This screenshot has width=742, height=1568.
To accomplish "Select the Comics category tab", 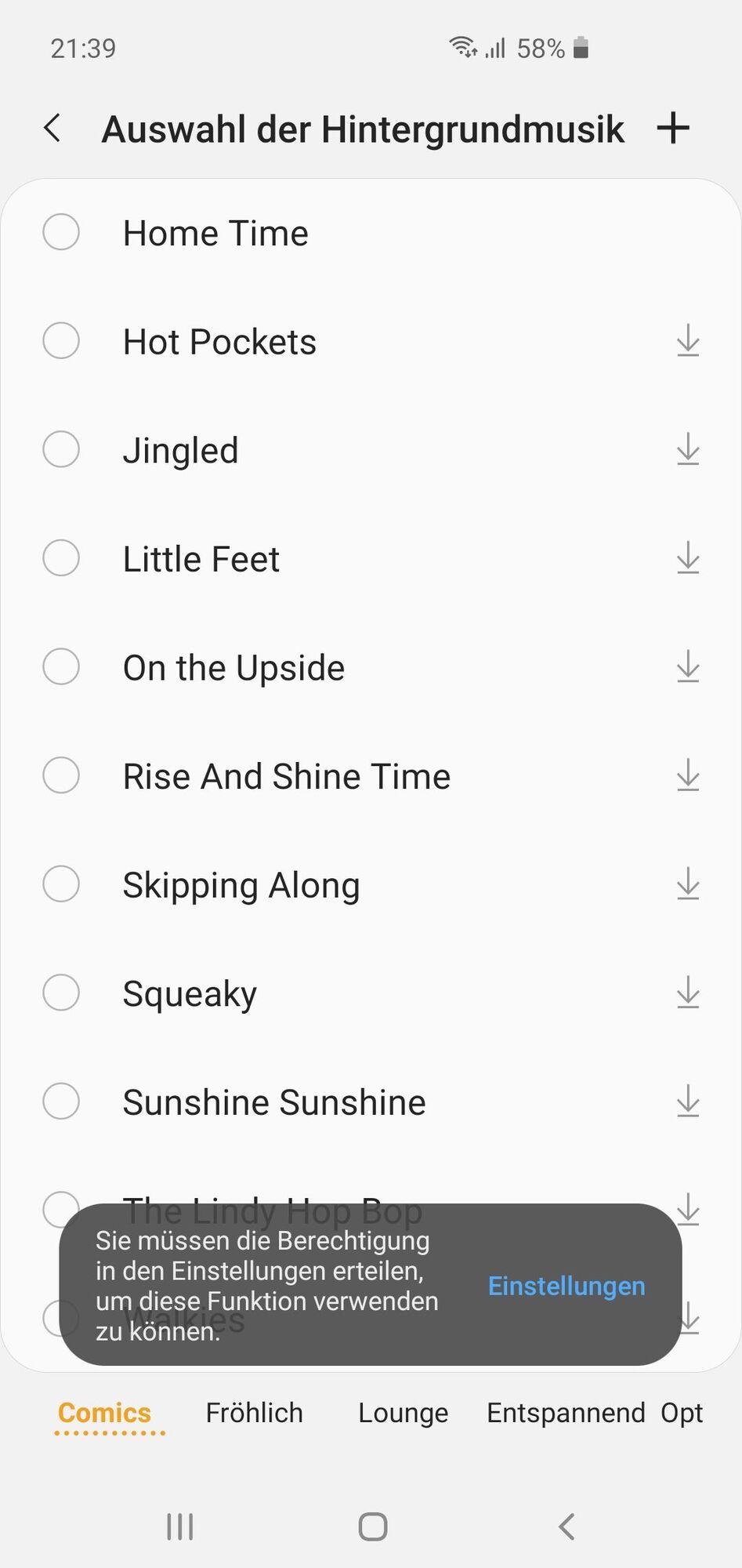I will 104,1413.
